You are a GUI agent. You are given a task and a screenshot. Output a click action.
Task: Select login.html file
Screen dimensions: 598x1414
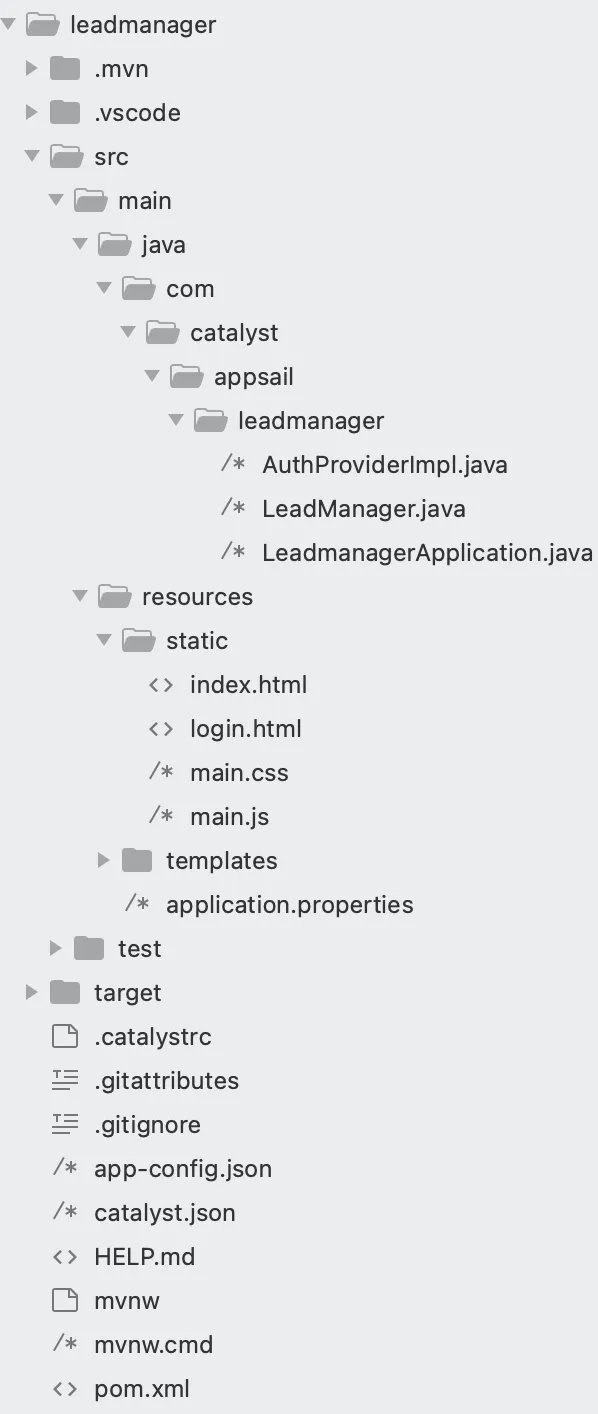(x=246, y=729)
